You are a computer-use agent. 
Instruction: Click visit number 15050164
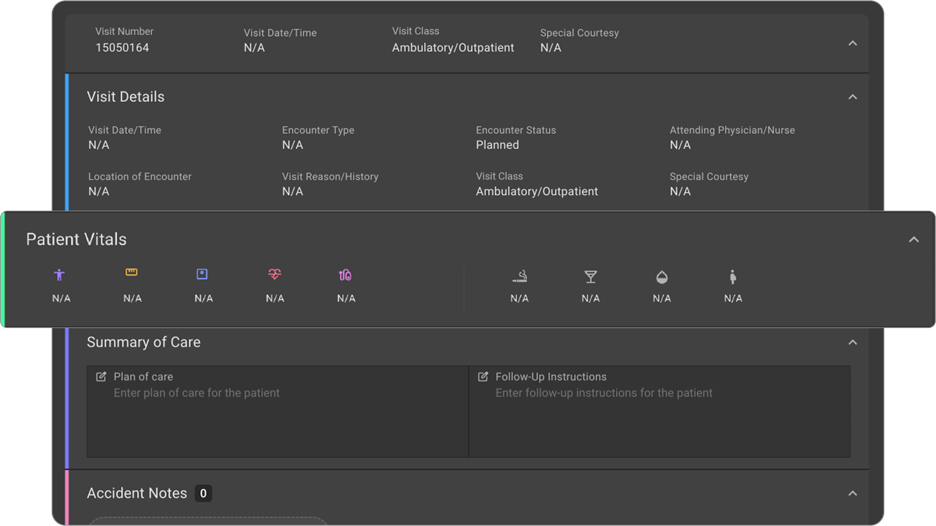(x=122, y=48)
